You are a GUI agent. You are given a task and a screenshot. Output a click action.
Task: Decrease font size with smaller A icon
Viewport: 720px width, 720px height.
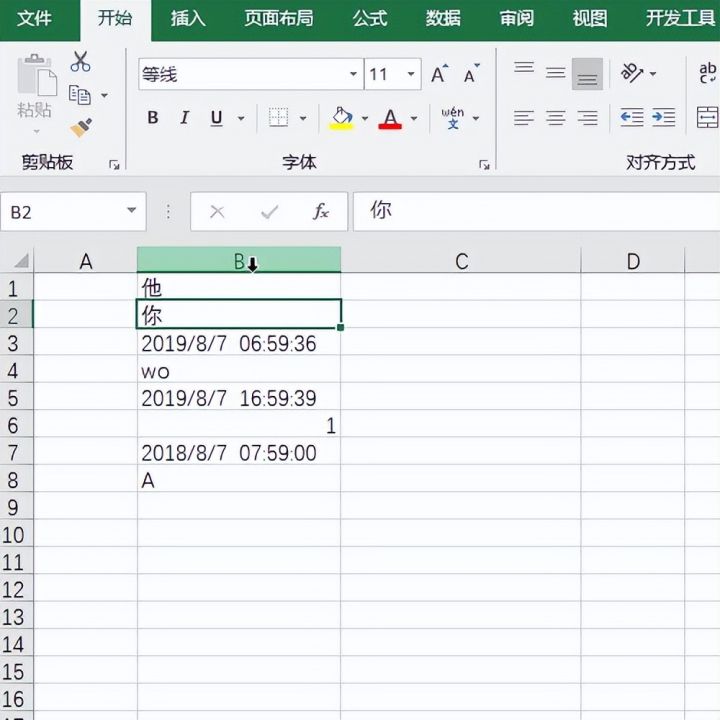(471, 73)
